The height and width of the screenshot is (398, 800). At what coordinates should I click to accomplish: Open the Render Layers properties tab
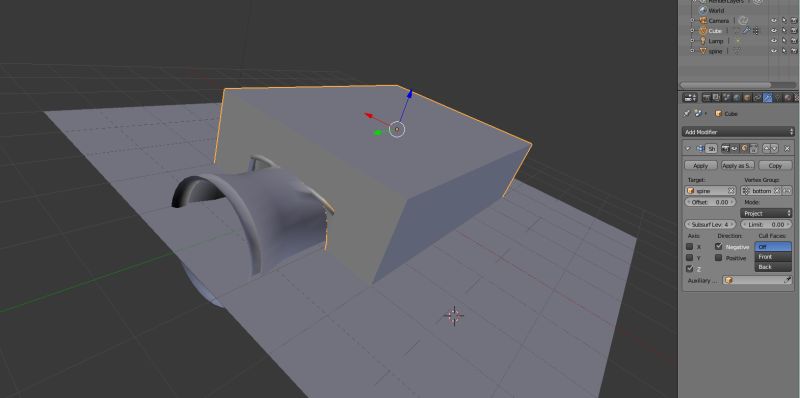[716, 97]
